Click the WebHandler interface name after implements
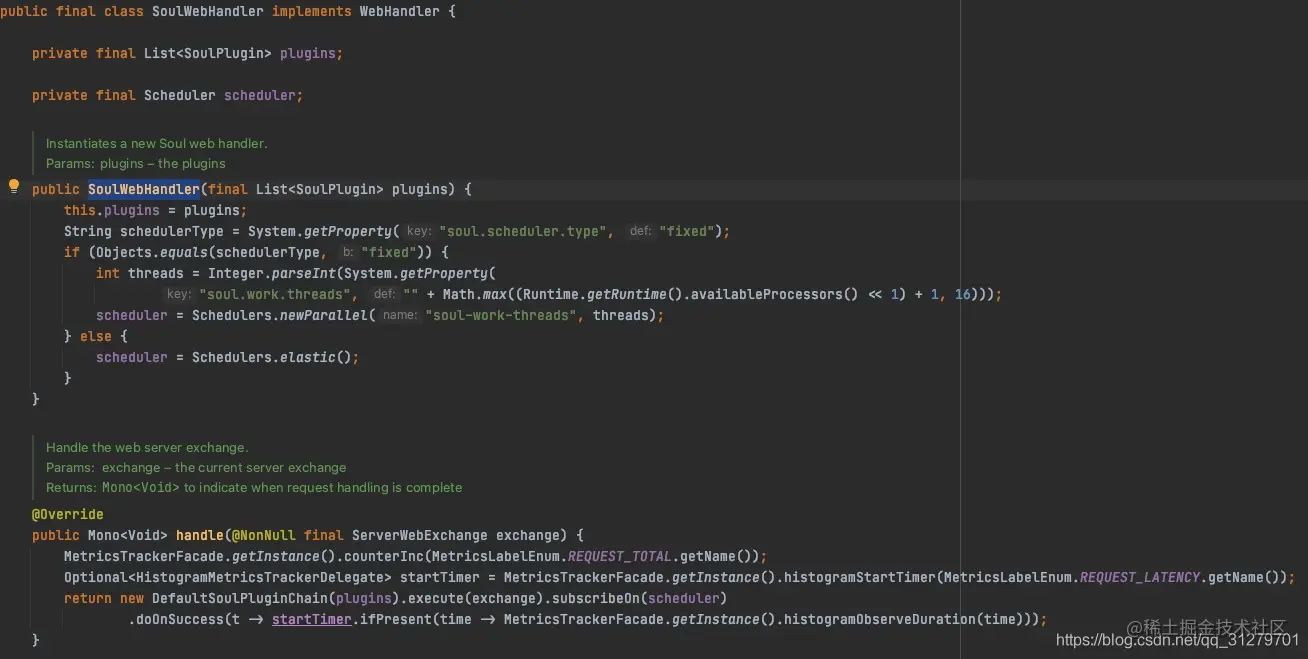Image resolution: width=1308 pixels, height=659 pixels. [400, 12]
